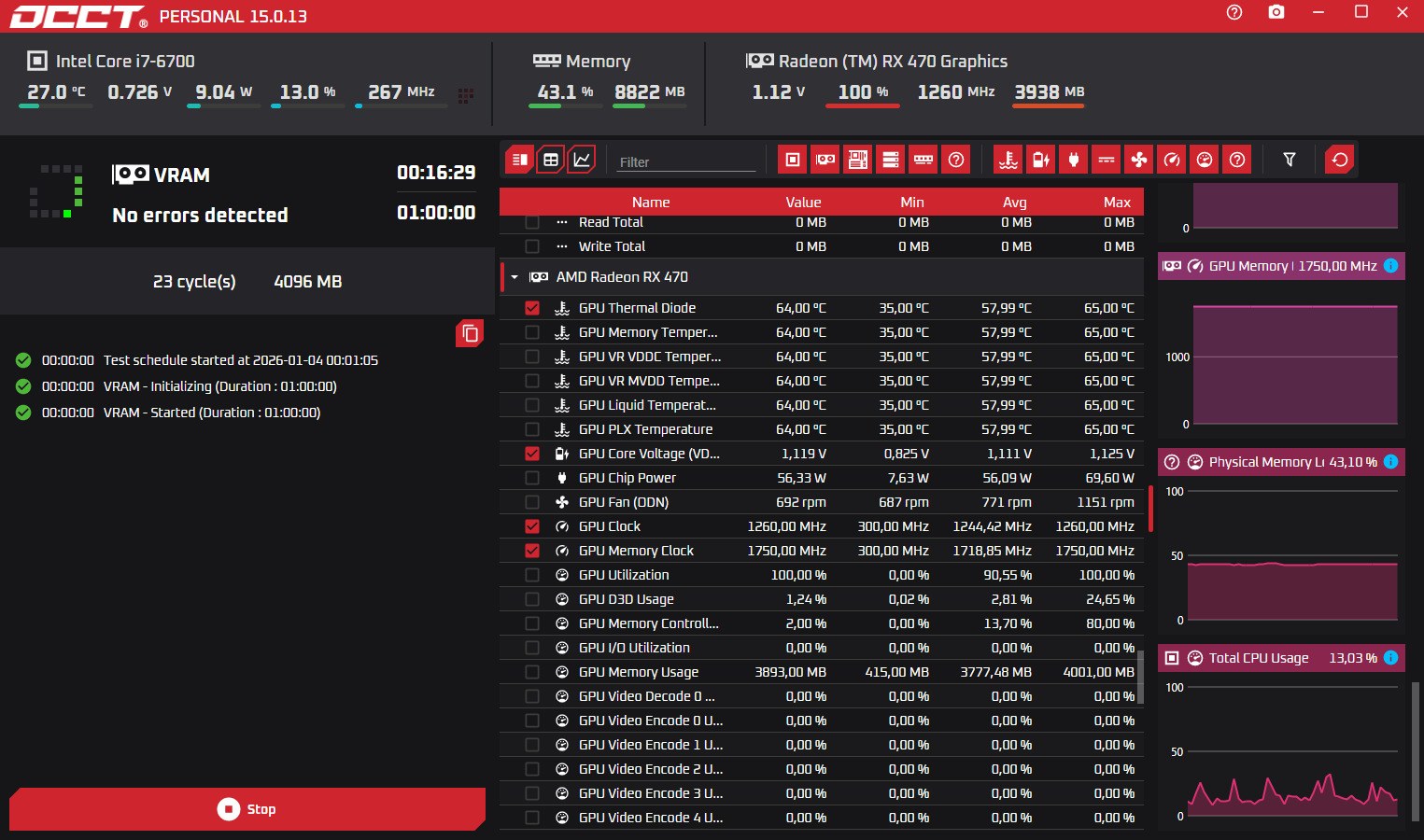1424x840 pixels.
Task: Filter by unknown hardware question-mark icon
Action: (x=956, y=160)
